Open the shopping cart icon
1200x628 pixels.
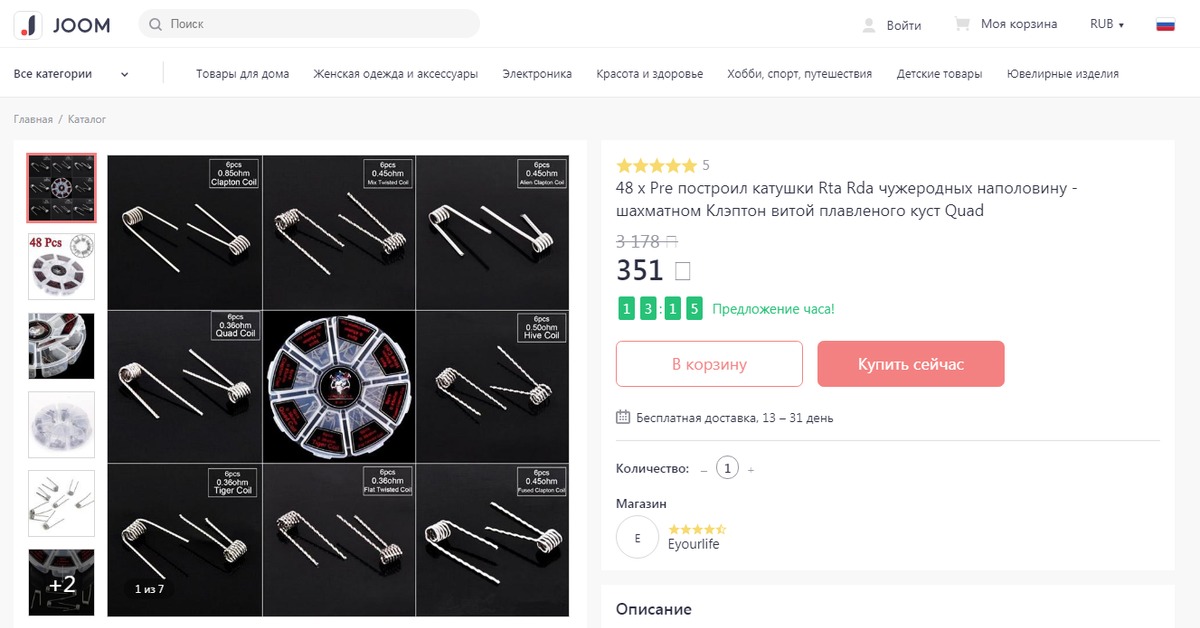pos(962,24)
